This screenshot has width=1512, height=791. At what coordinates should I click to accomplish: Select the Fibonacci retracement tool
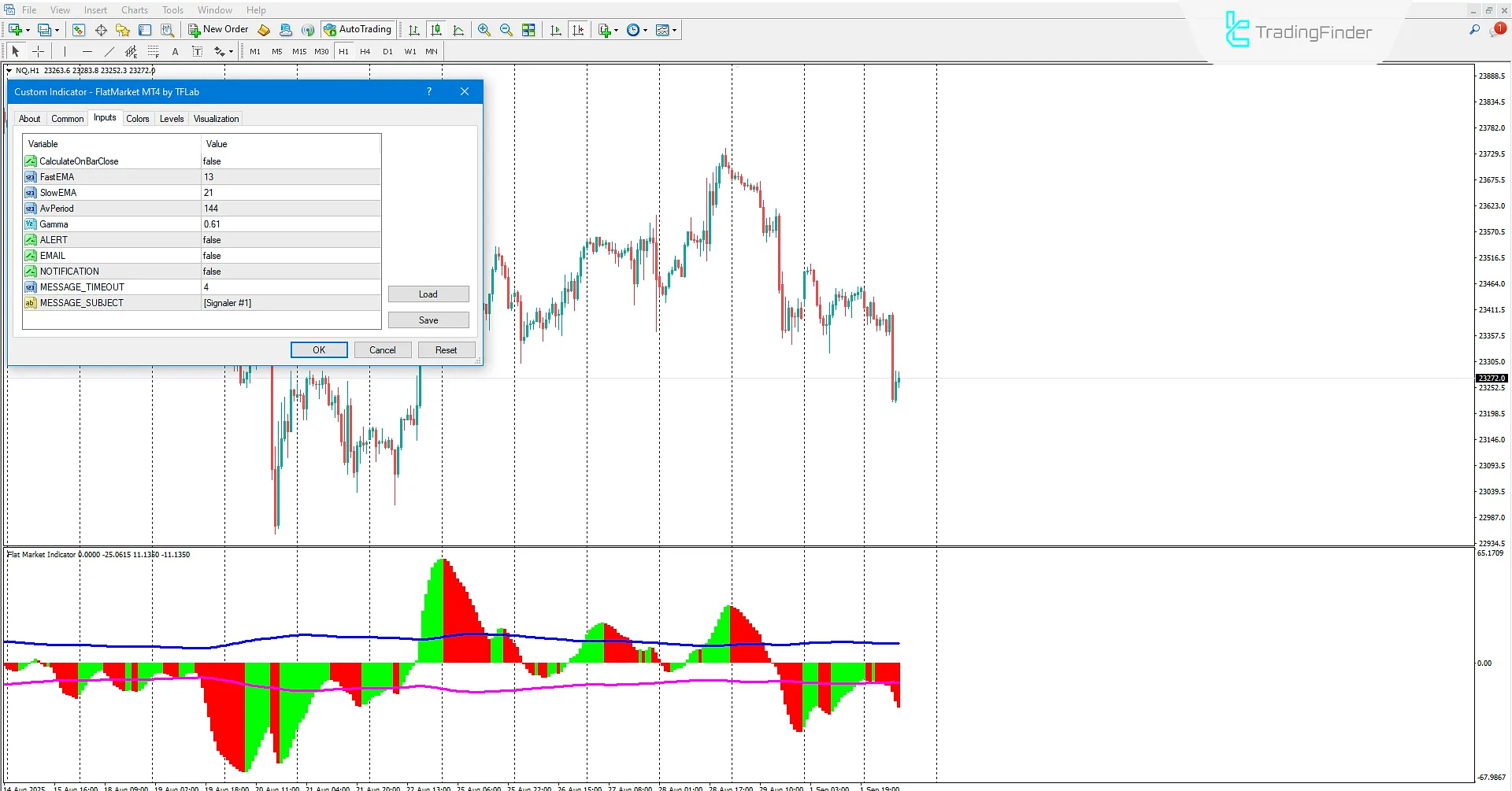[154, 51]
